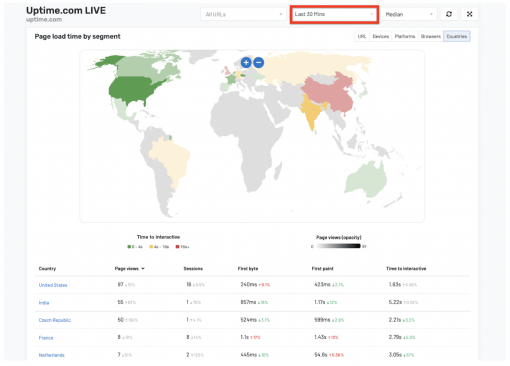Switch to the Platforms segment tab
The height and width of the screenshot is (366, 510).
tap(405, 36)
